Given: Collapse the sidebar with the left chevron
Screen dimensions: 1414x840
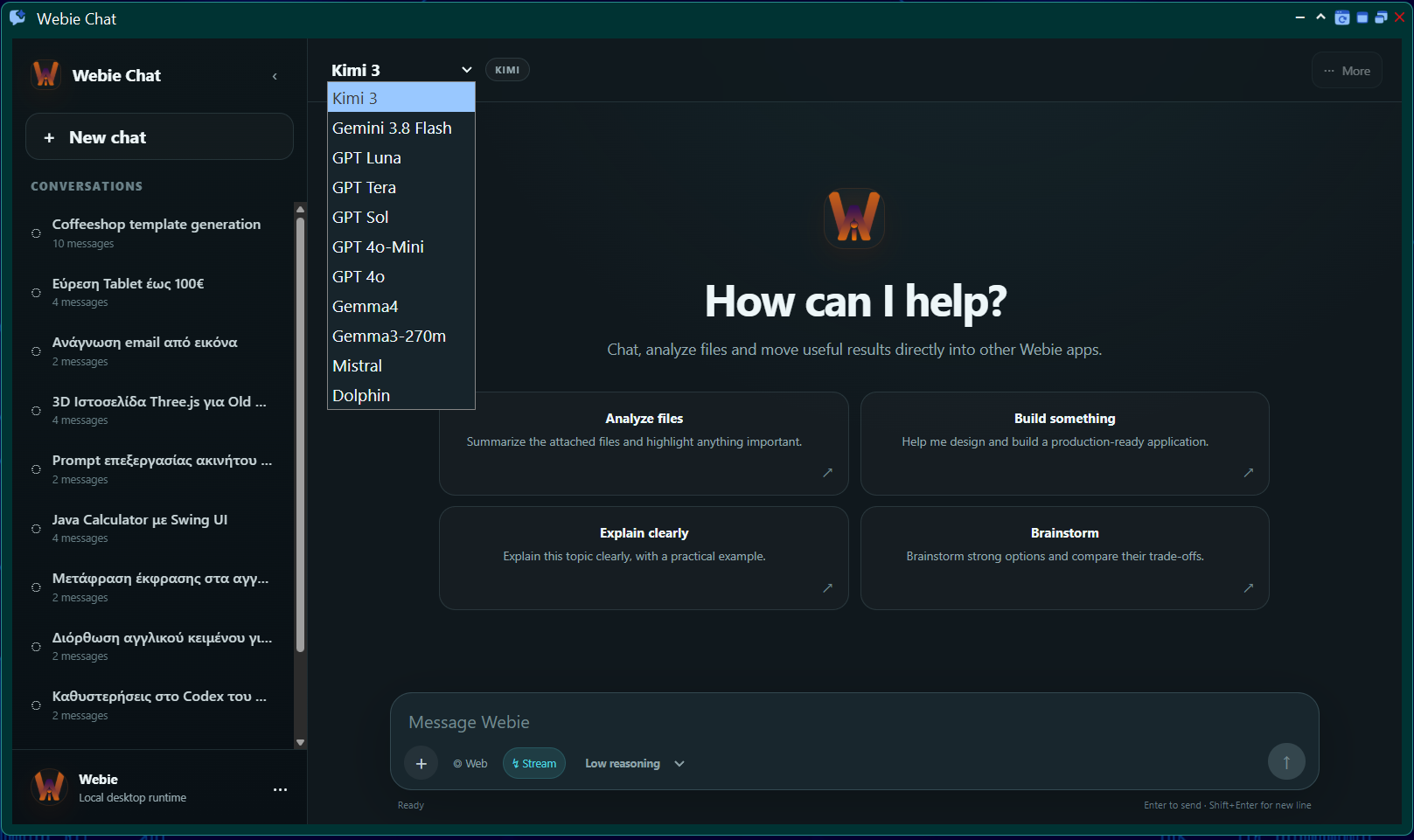Looking at the screenshot, I should click(x=275, y=76).
